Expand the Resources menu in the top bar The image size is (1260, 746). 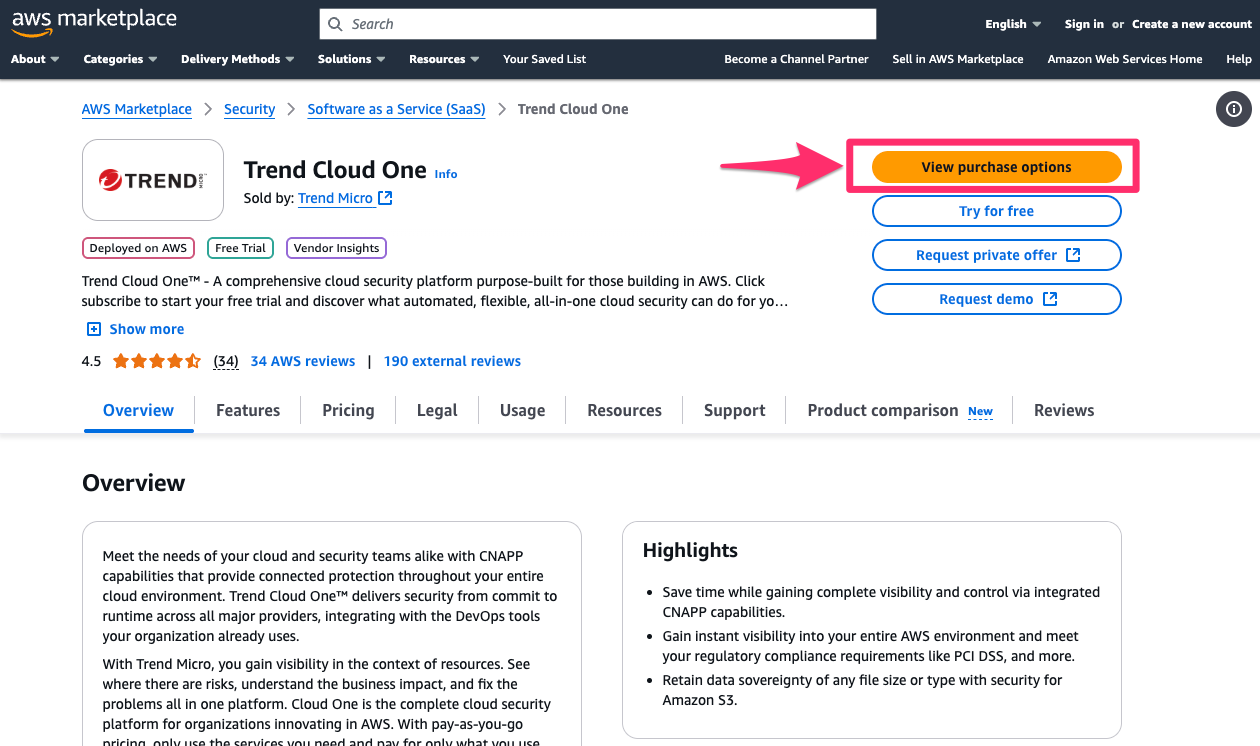click(444, 59)
